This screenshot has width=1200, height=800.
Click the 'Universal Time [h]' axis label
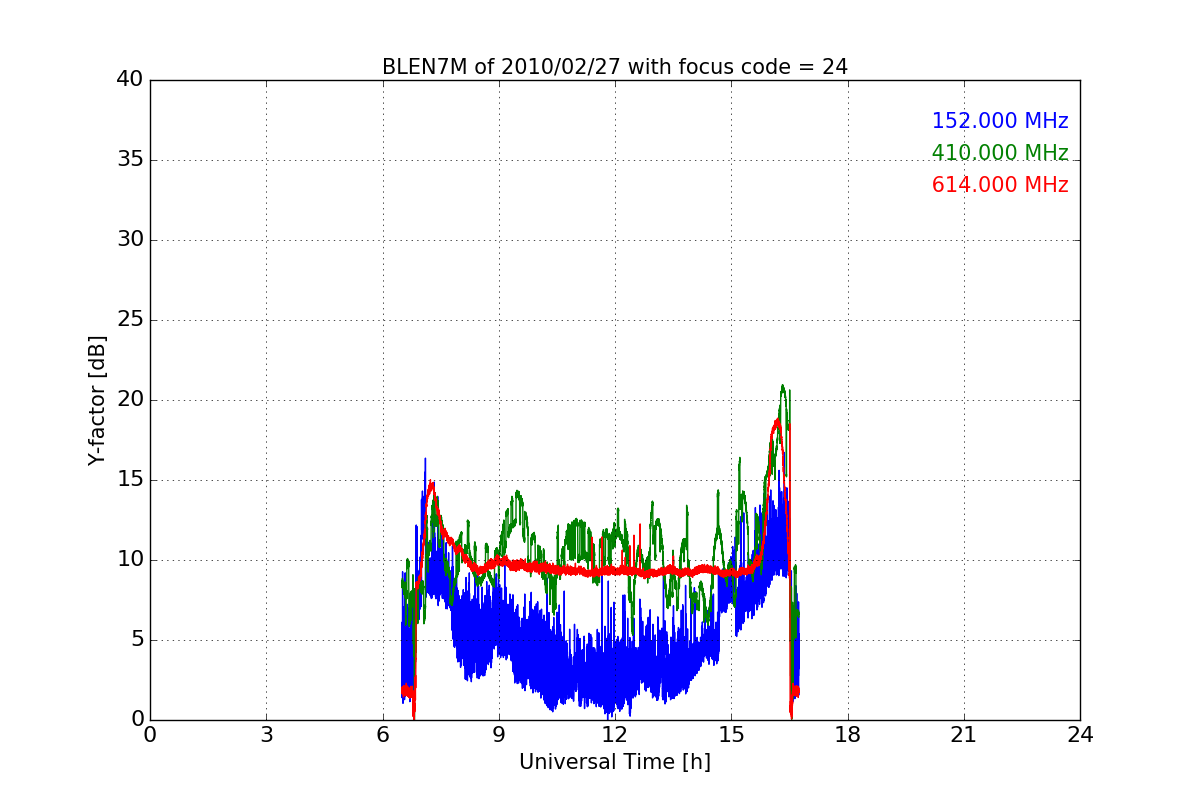[615, 762]
